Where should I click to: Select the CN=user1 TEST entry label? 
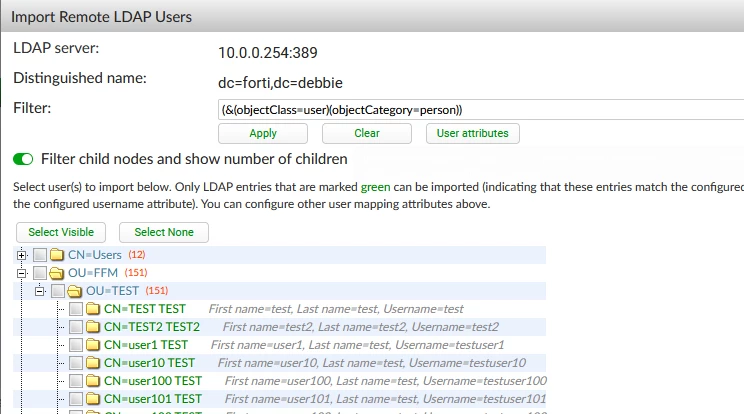[x=146, y=345]
